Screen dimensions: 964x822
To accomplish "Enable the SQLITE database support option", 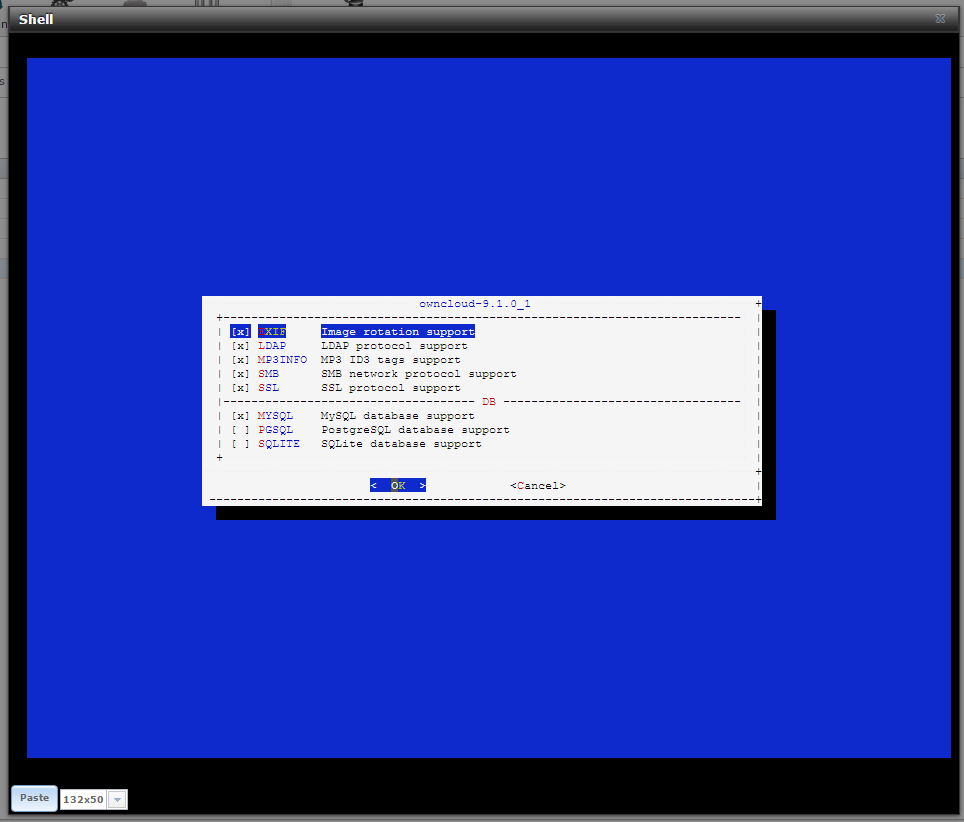I will 240,444.
